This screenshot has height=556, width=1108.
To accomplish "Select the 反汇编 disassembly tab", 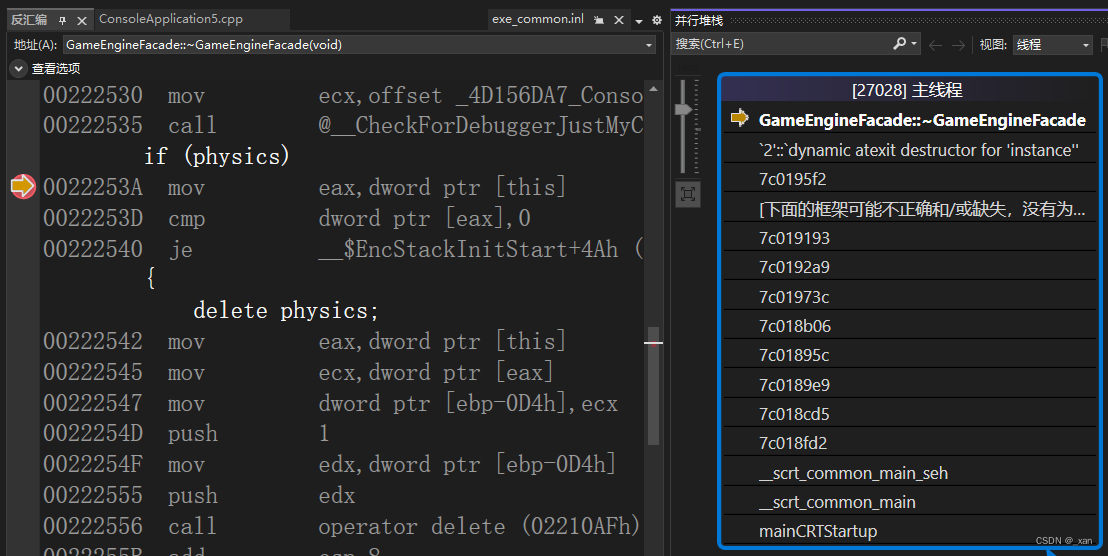I will pyautogui.click(x=28, y=20).
